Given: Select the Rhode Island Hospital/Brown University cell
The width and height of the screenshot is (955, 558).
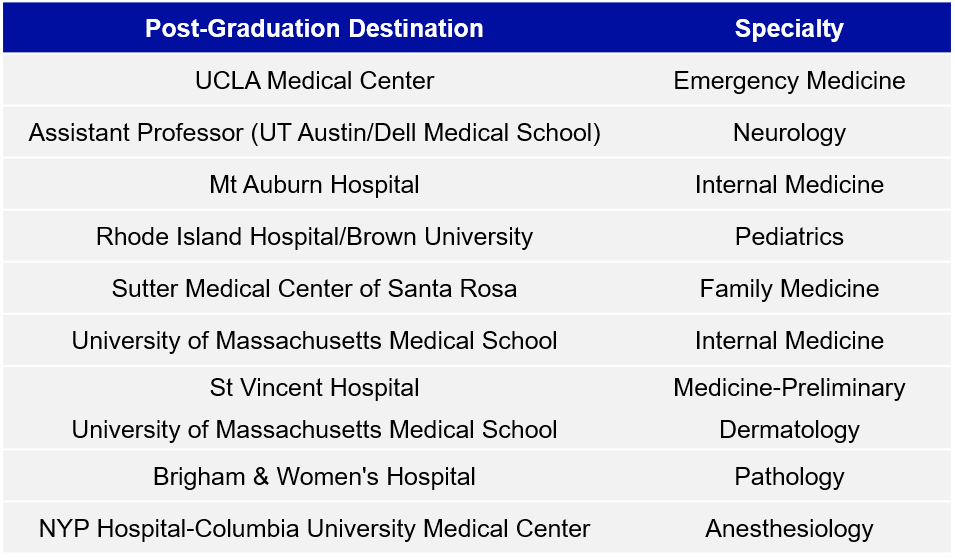Looking at the screenshot, I should (x=314, y=237).
